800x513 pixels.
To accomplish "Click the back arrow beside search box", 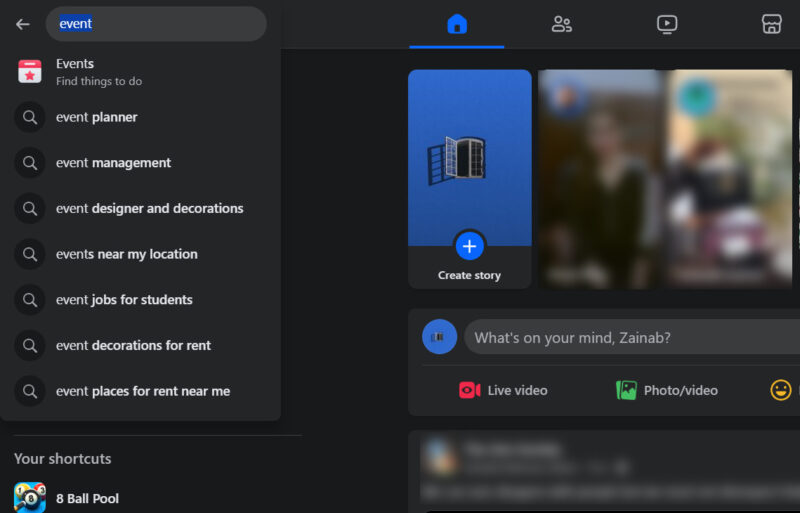I will point(23,24).
